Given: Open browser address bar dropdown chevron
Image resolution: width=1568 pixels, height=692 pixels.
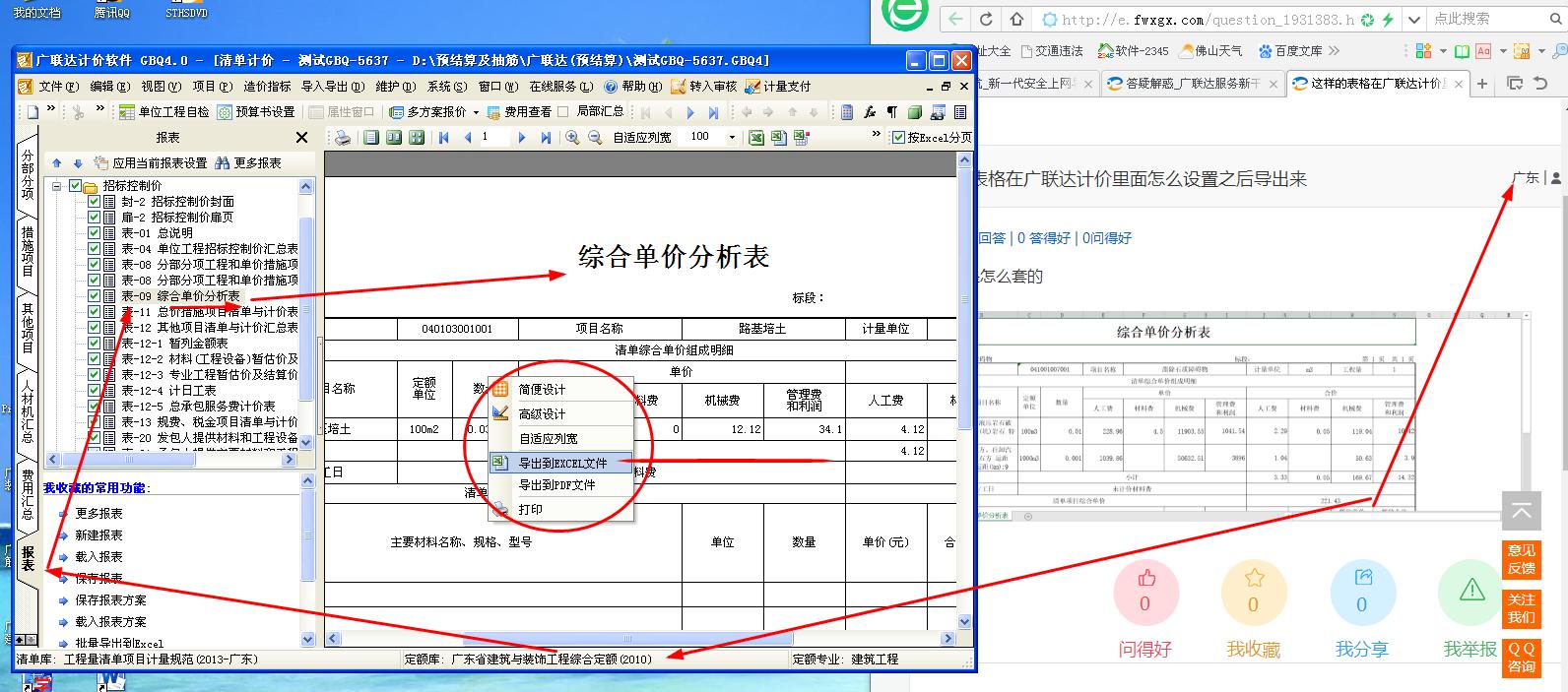Looking at the screenshot, I should 1414,19.
